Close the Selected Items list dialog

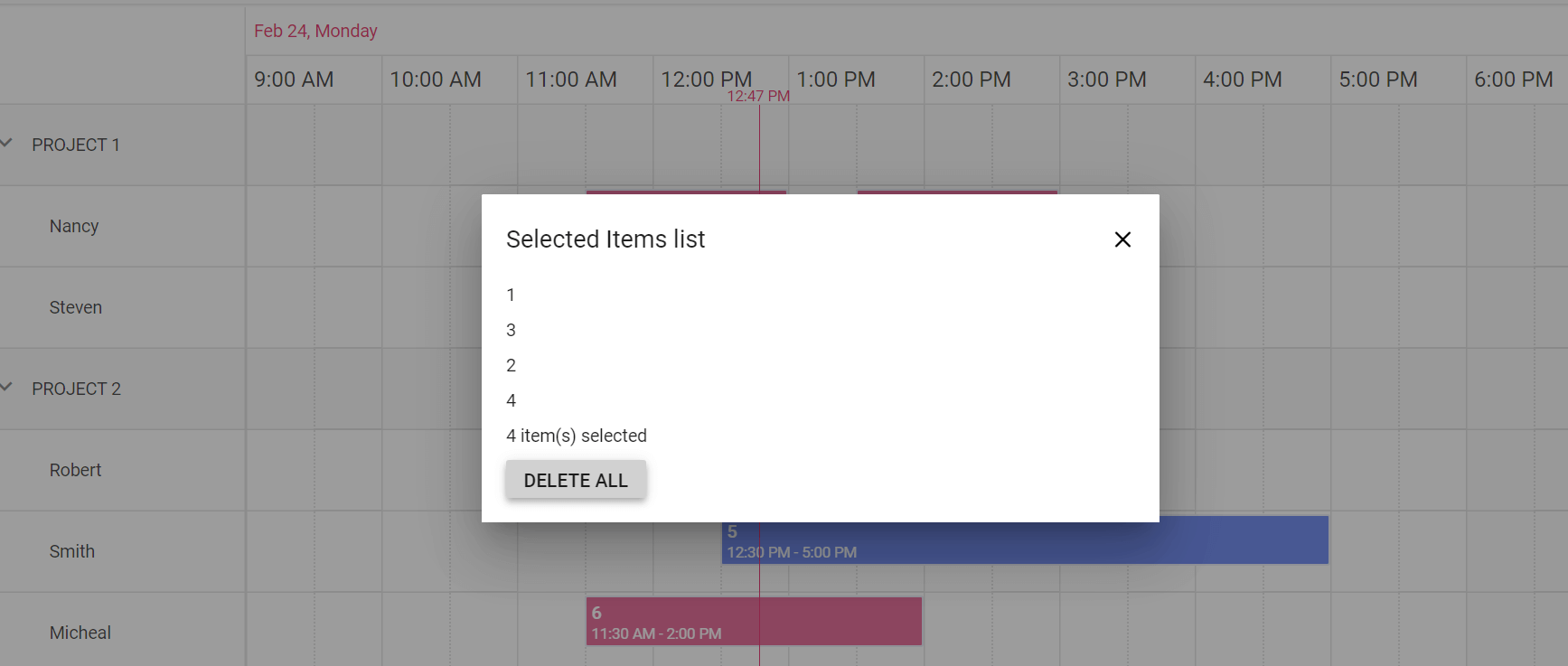point(1122,239)
